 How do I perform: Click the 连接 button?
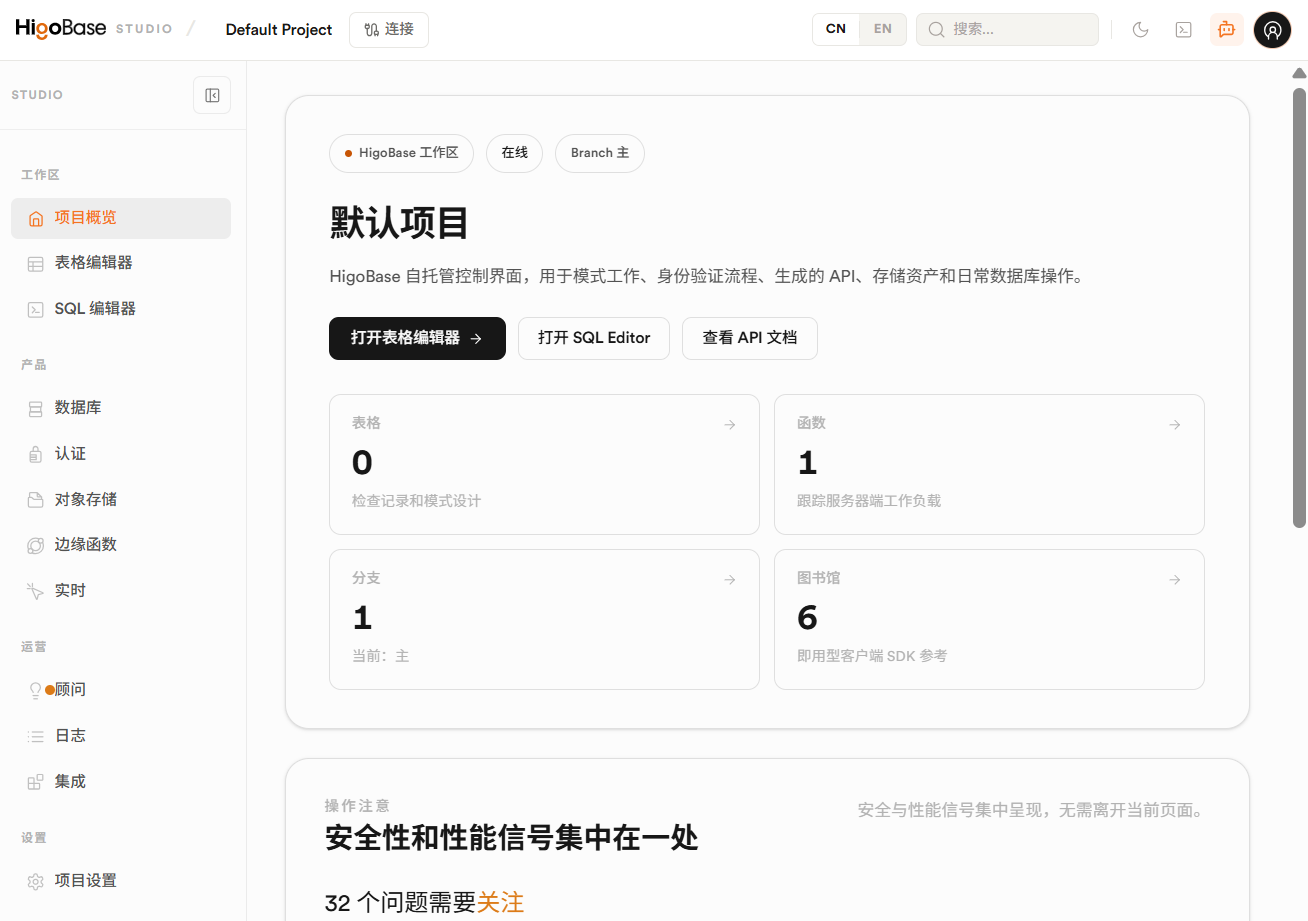pos(389,30)
